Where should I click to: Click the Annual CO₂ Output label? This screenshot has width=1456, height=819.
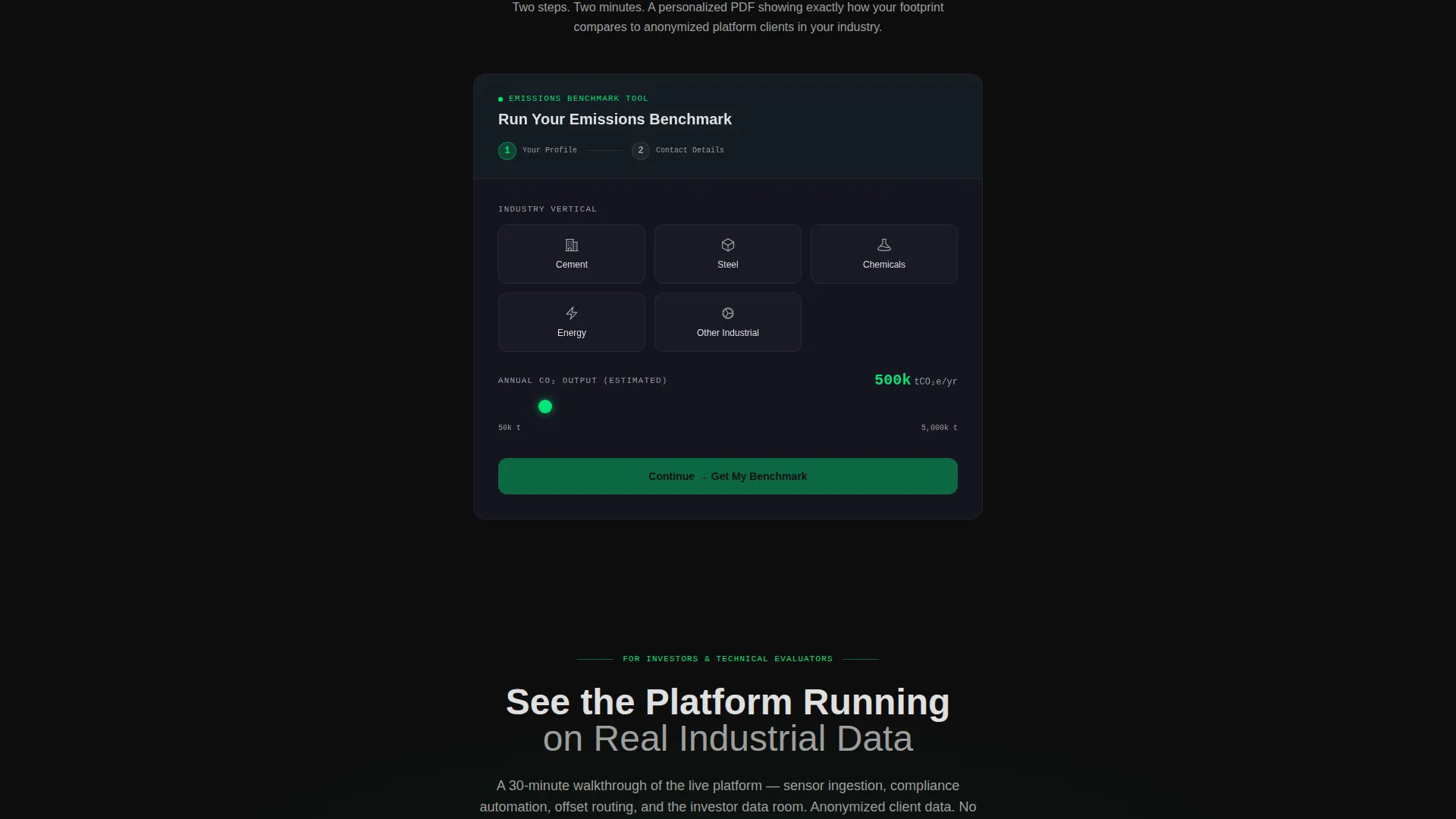[582, 381]
